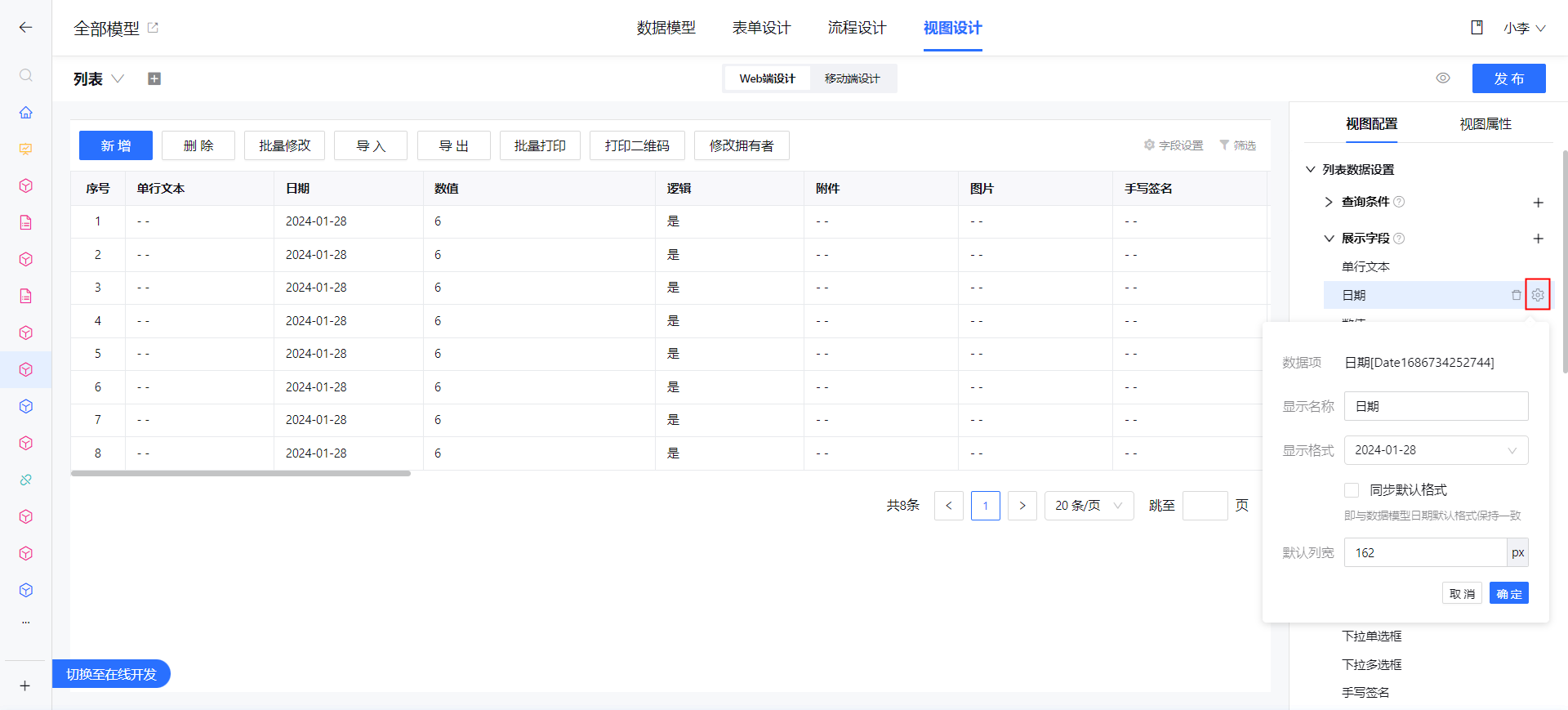Viewport: 1568px width, 710px height.
Task: Select page 1 in pagination
Action: tap(986, 506)
